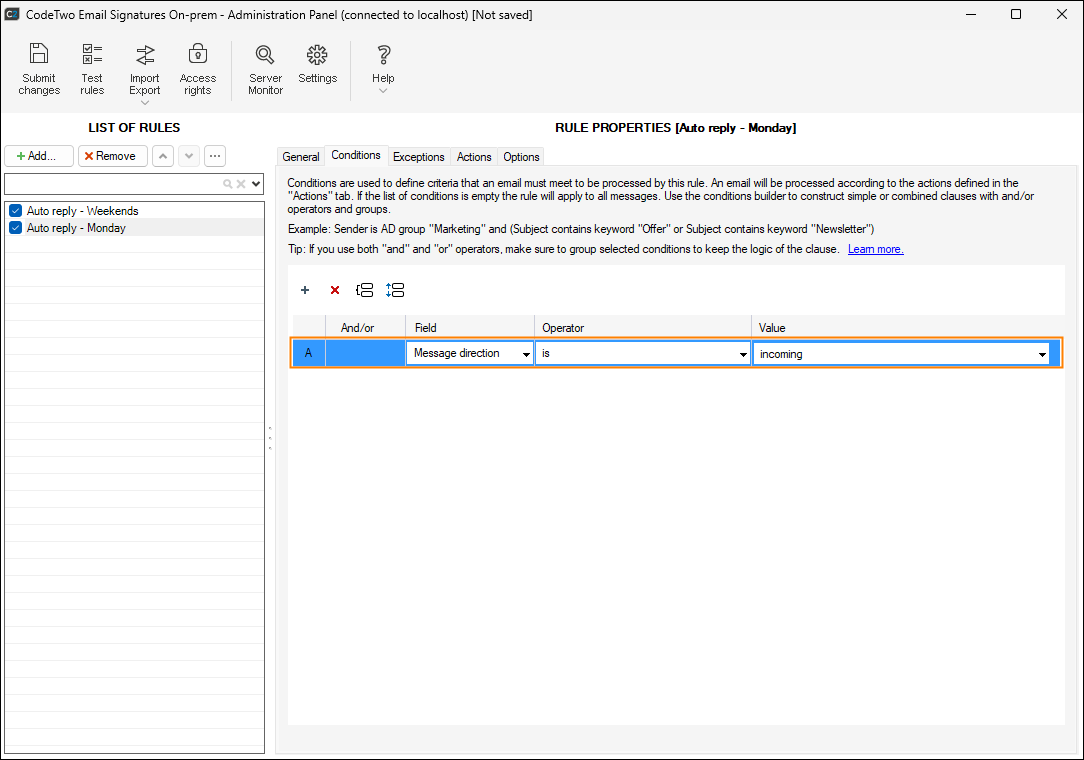
Task: Uncheck the Auto reply - Weekends rule
Action: point(15,211)
